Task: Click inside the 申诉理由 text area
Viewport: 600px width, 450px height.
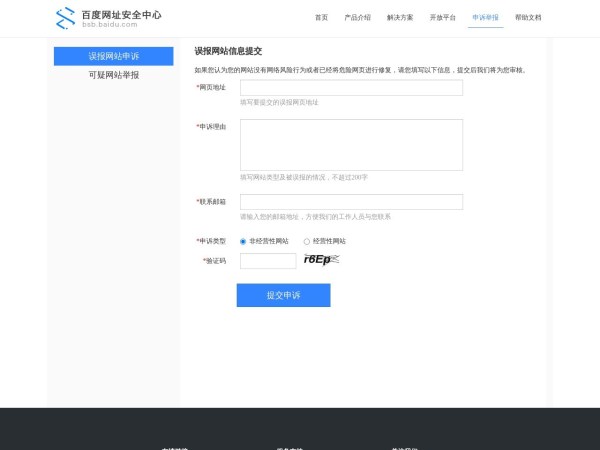Action: [x=351, y=145]
